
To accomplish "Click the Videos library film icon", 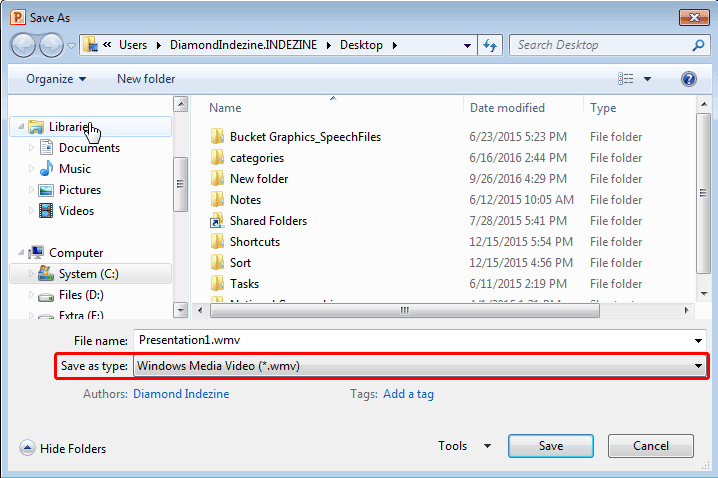I will pos(46,211).
